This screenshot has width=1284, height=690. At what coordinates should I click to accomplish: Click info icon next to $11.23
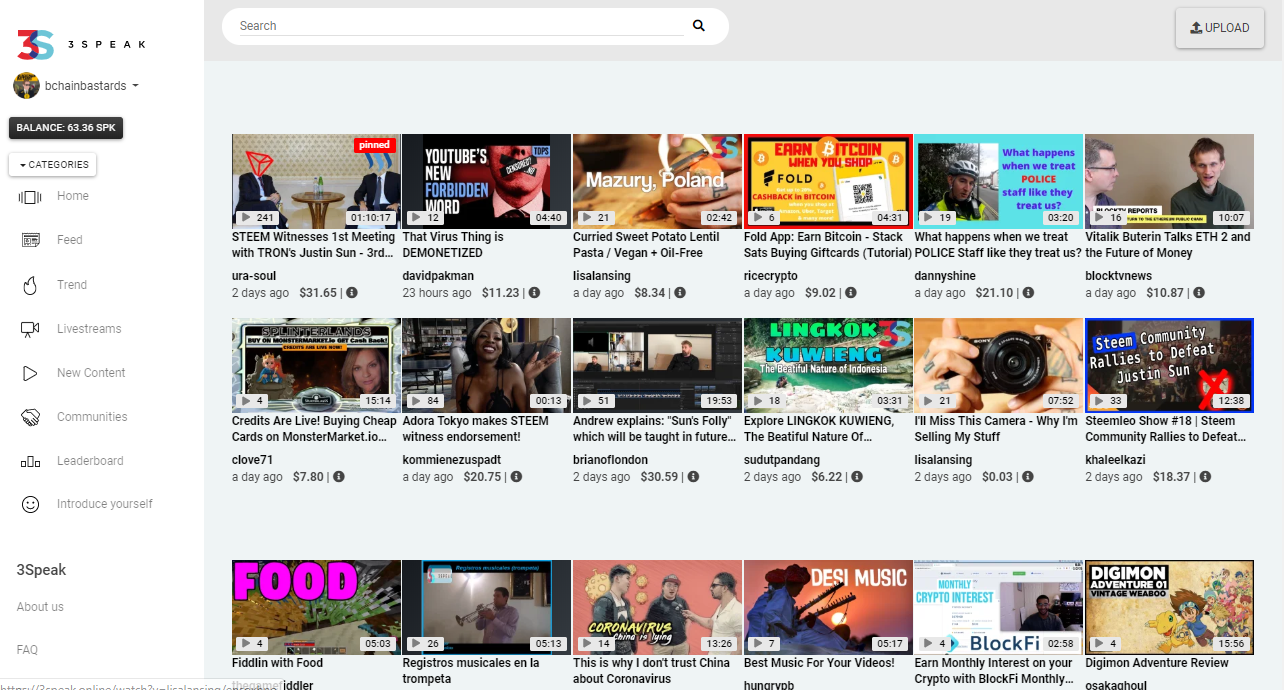[534, 293]
